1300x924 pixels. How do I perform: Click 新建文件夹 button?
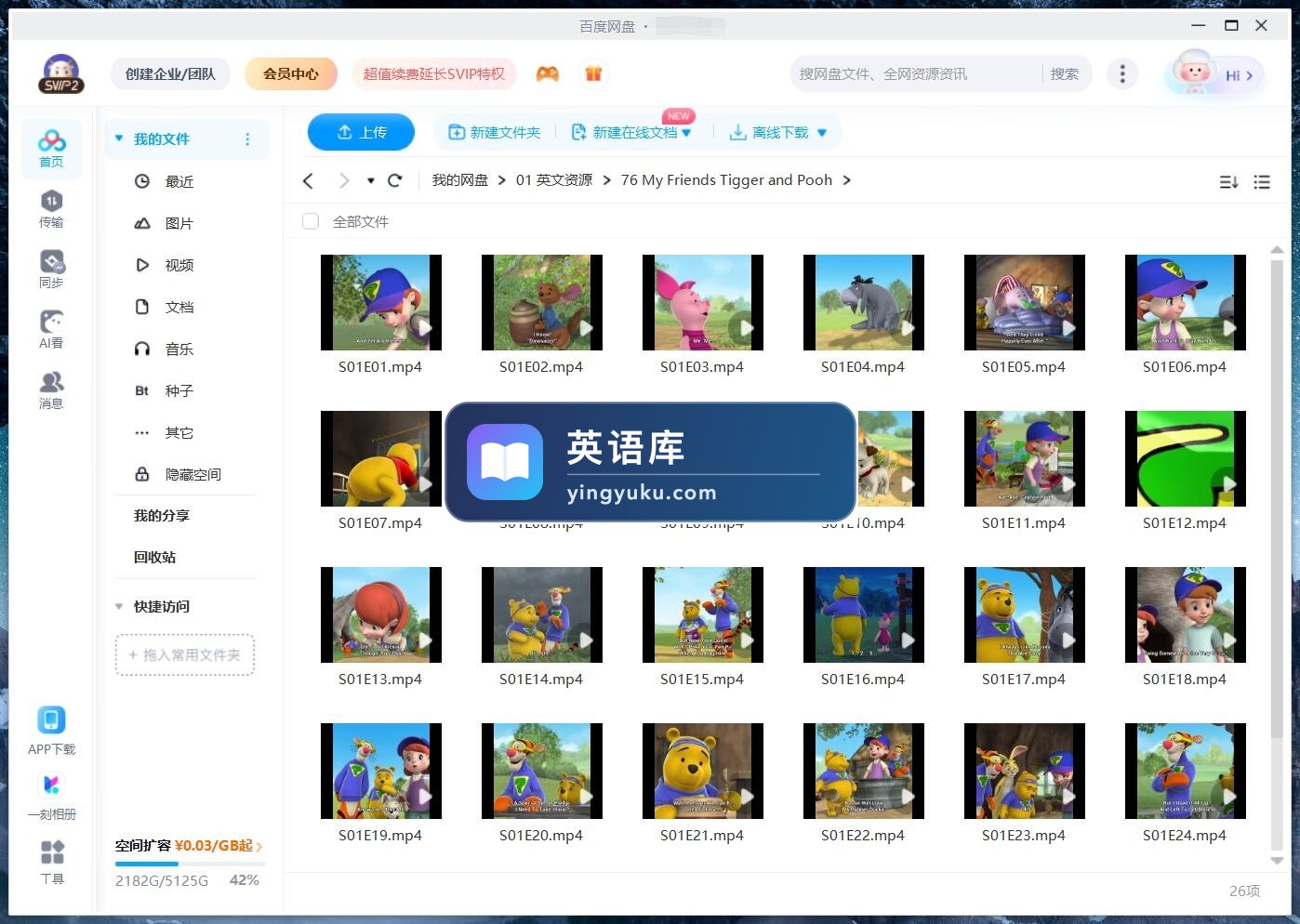click(x=494, y=132)
